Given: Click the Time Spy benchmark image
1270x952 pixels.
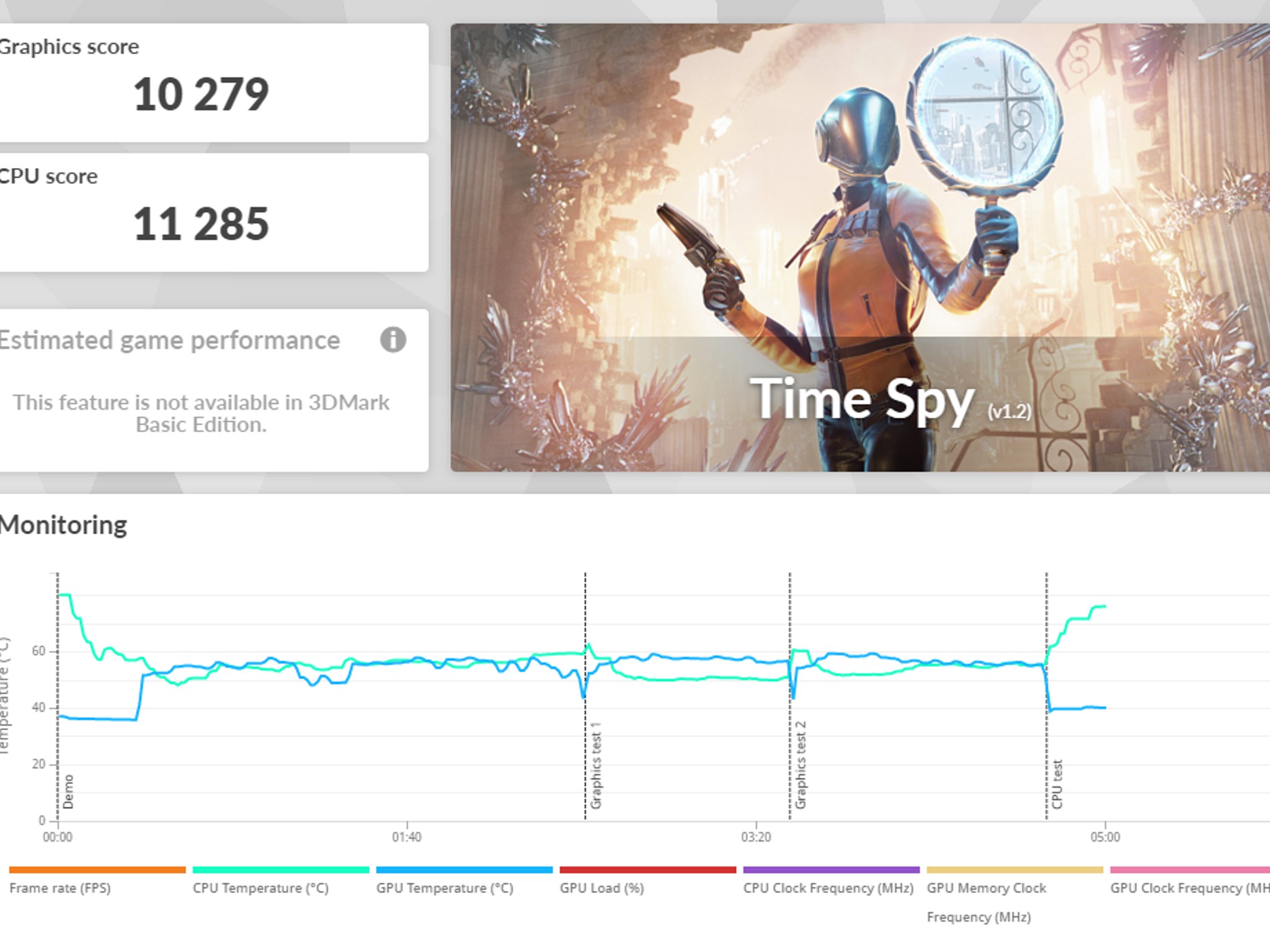Looking at the screenshot, I should 860,247.
